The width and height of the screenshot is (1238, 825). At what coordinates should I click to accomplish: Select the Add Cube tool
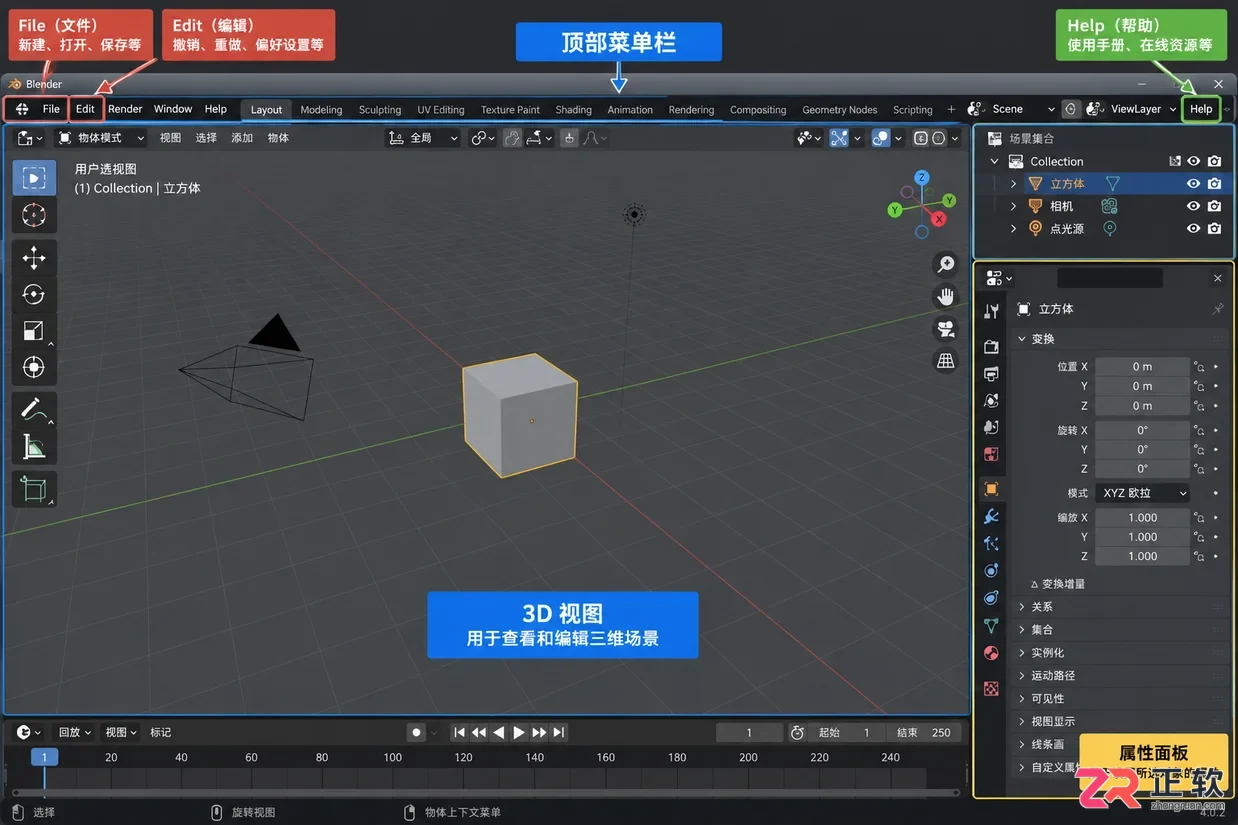pyautogui.click(x=34, y=488)
